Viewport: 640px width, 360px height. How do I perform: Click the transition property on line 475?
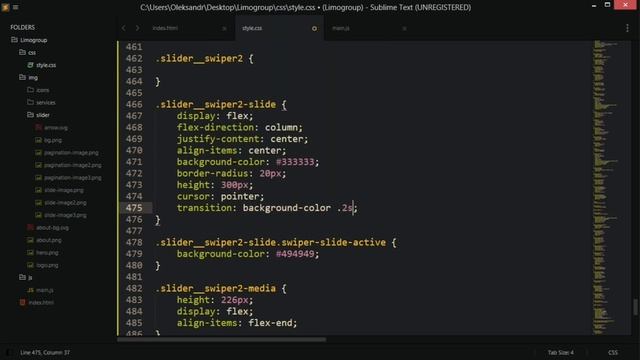(204, 208)
